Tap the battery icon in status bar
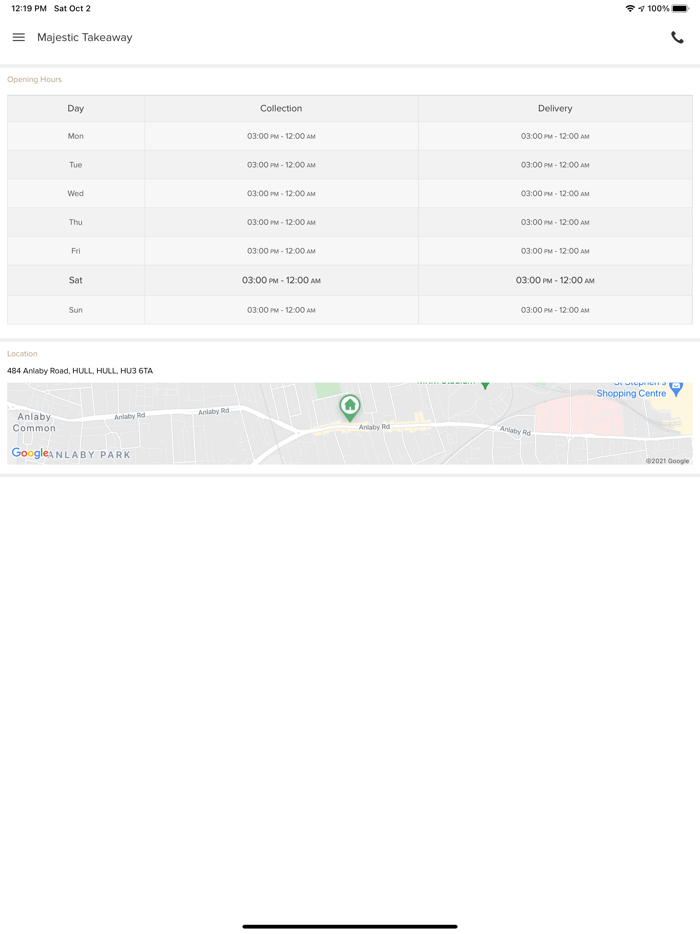Viewport: 700px width, 934px height. (680, 8)
